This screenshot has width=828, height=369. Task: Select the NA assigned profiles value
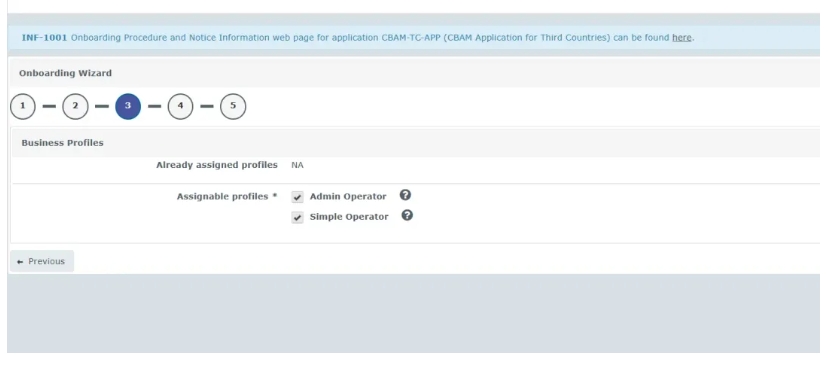point(297,165)
